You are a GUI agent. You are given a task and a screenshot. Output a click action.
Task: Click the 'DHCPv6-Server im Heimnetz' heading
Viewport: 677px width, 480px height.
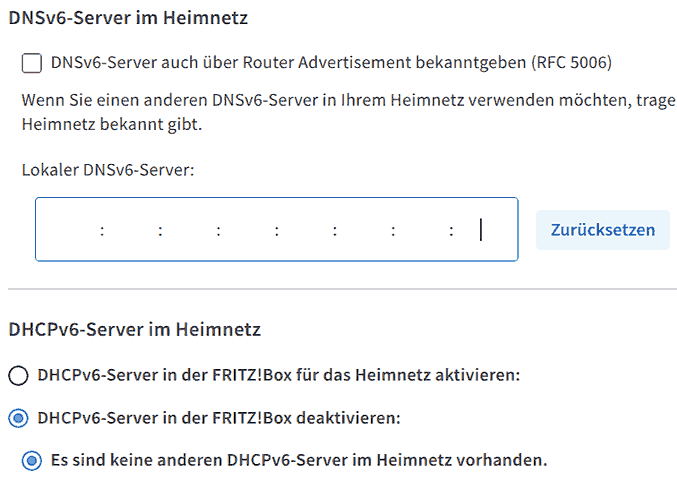click(134, 328)
